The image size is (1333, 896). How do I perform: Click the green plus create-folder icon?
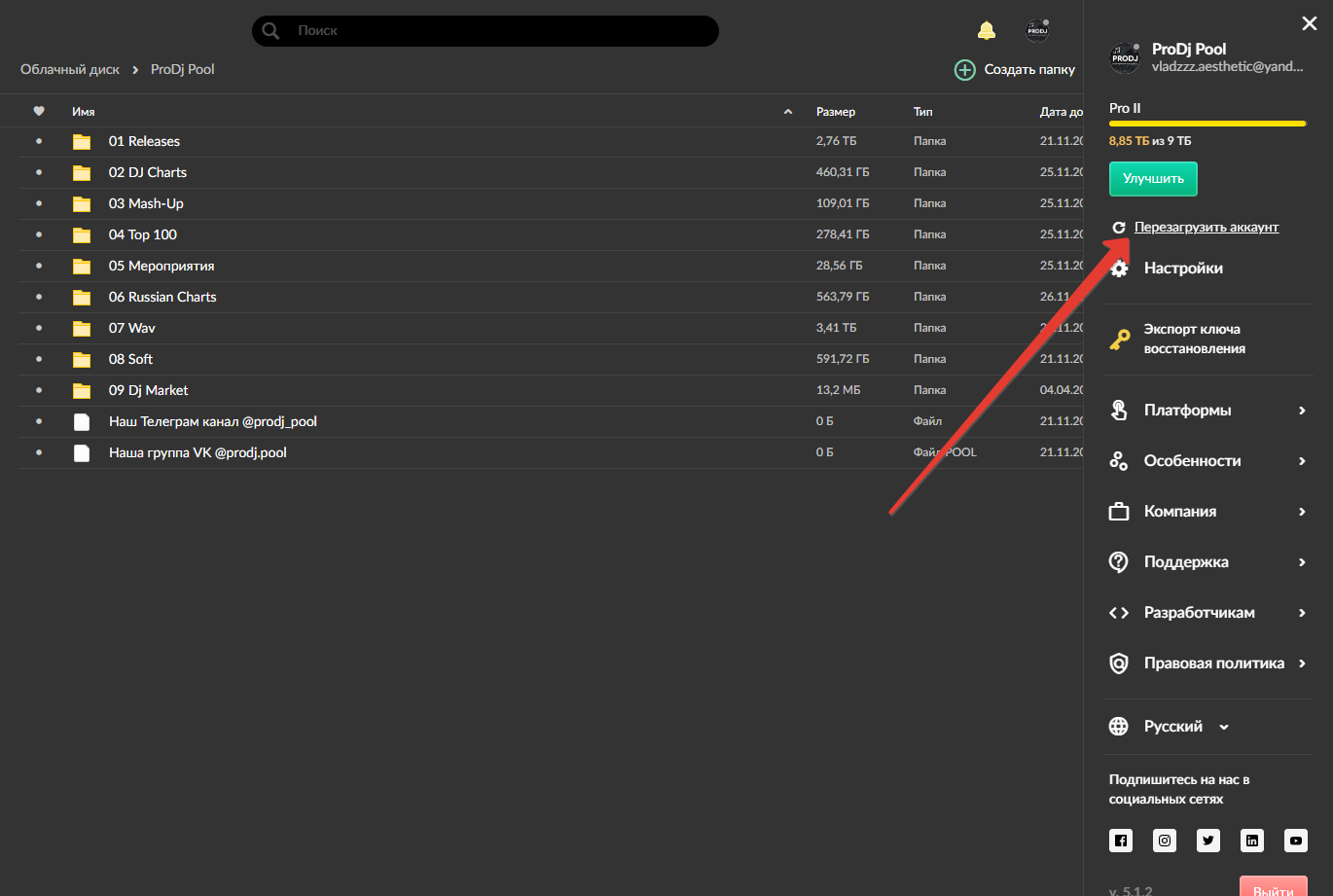pyautogui.click(x=964, y=69)
